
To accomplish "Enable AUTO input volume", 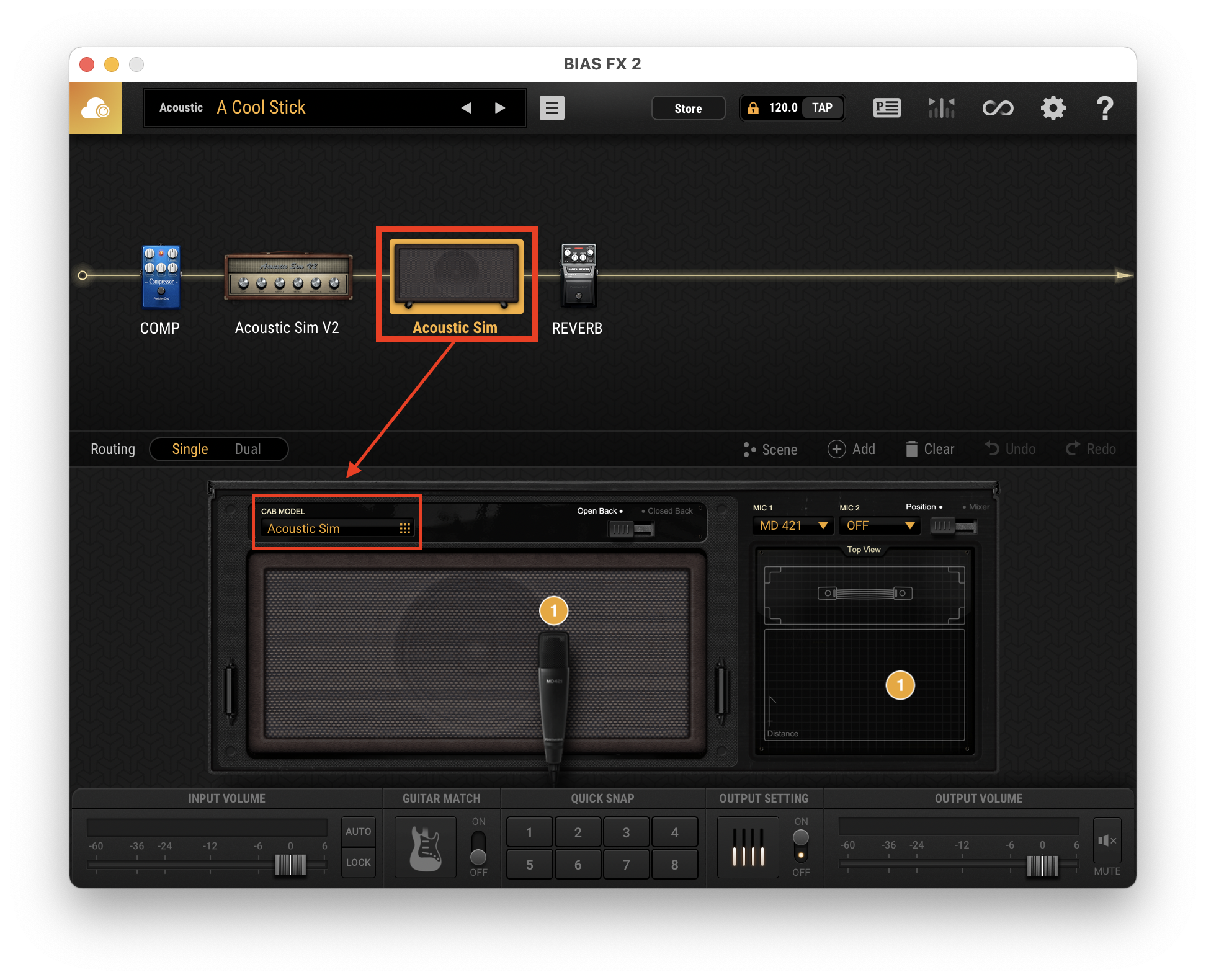I will (x=359, y=832).
